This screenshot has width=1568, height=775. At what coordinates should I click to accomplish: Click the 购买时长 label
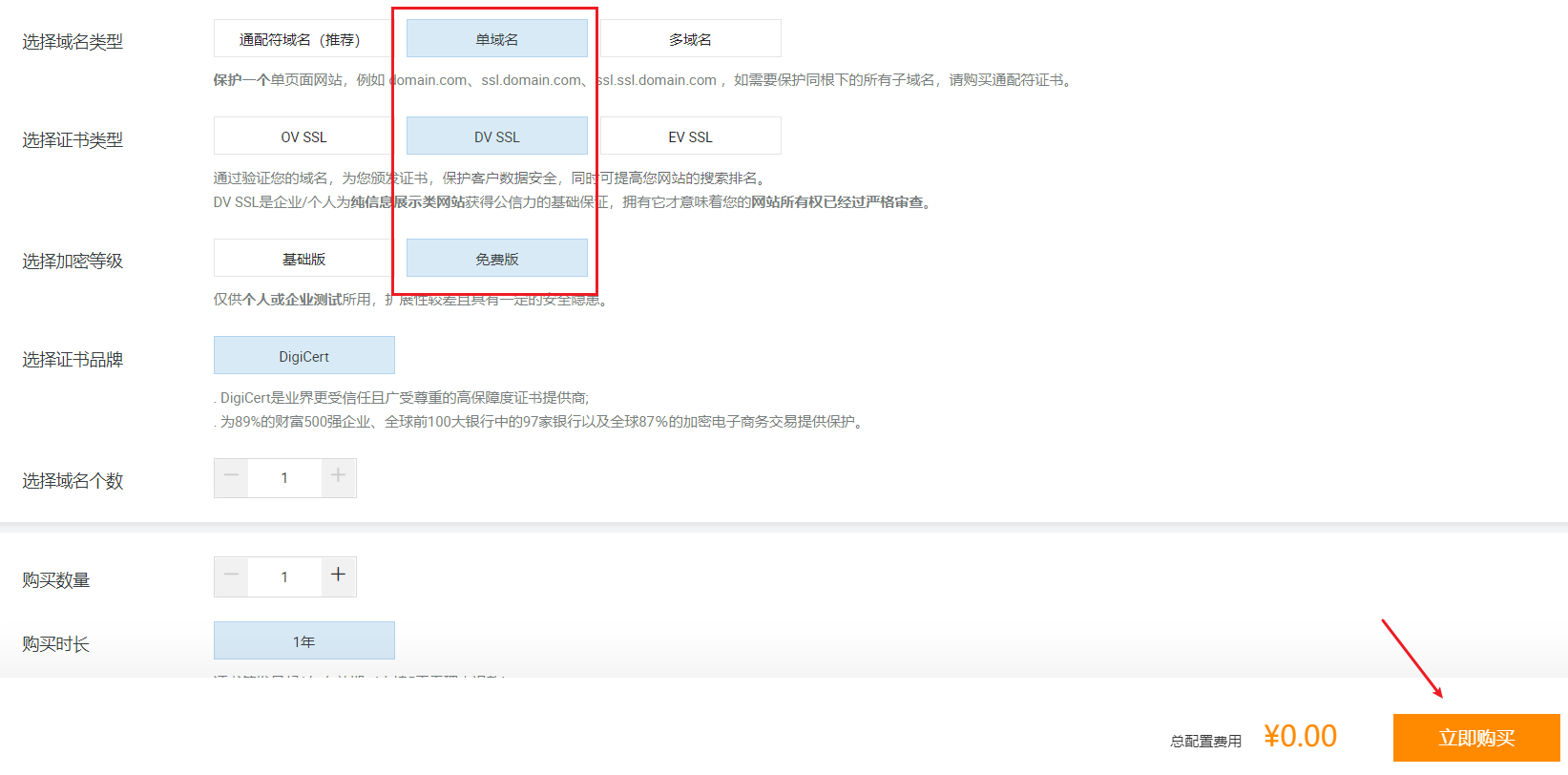(56, 644)
